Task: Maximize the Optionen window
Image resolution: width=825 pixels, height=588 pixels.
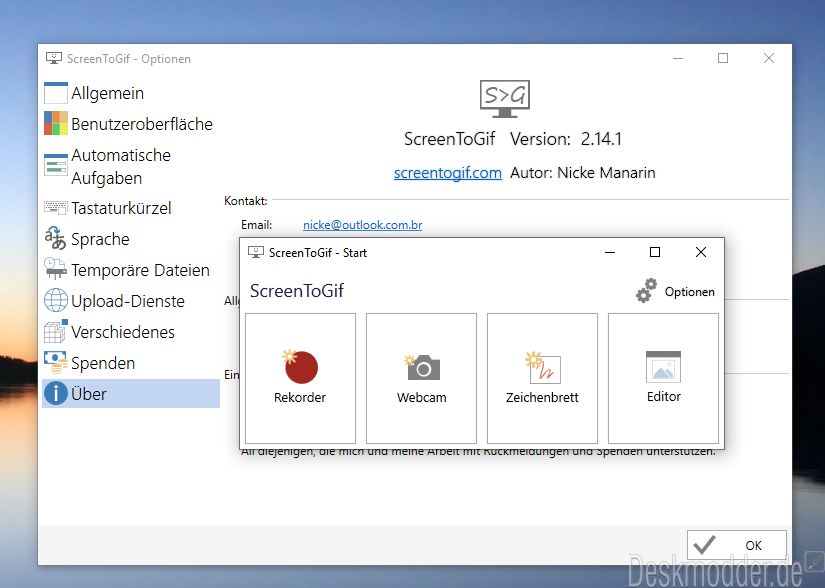Action: pos(723,58)
